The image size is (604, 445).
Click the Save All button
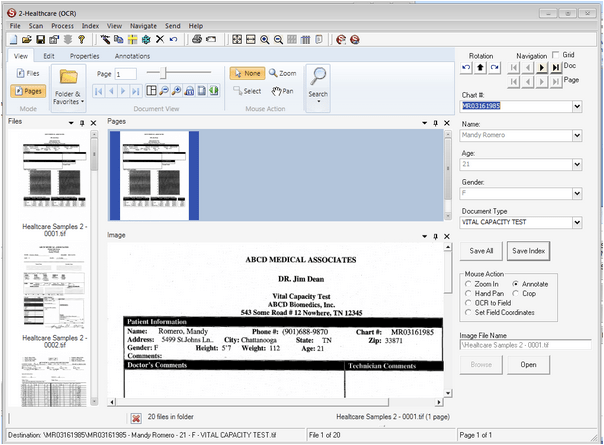tap(481, 251)
